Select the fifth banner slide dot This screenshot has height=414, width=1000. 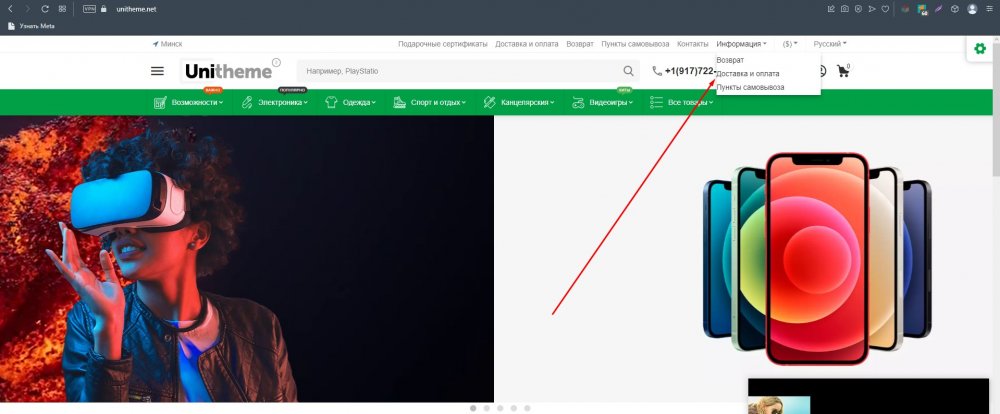(527, 408)
